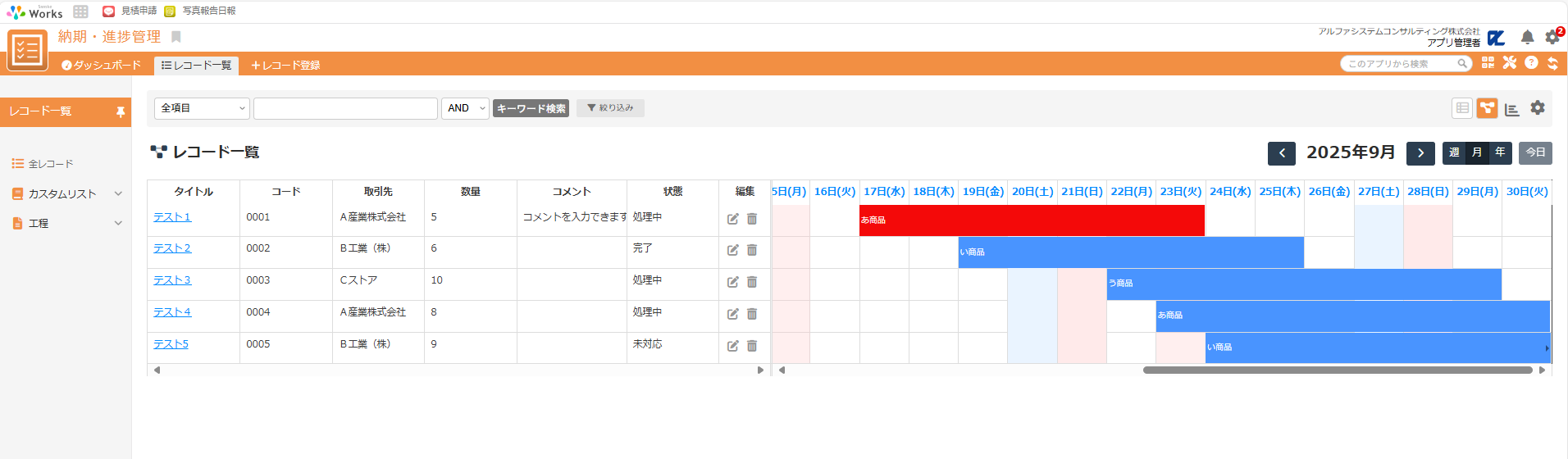Open the ダッシュボード tab
Screen dimensions: 1568x459
point(102,66)
